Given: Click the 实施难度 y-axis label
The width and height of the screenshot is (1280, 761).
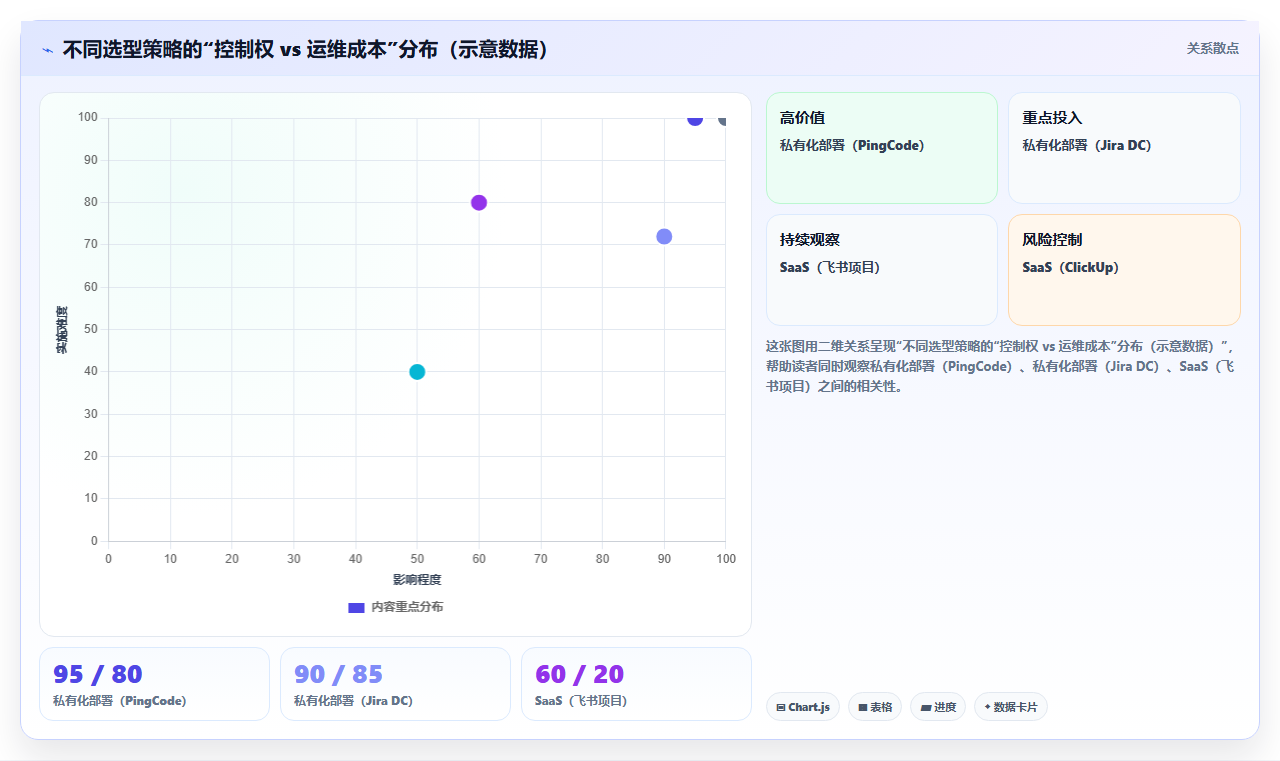Looking at the screenshot, I should pyautogui.click(x=62, y=330).
